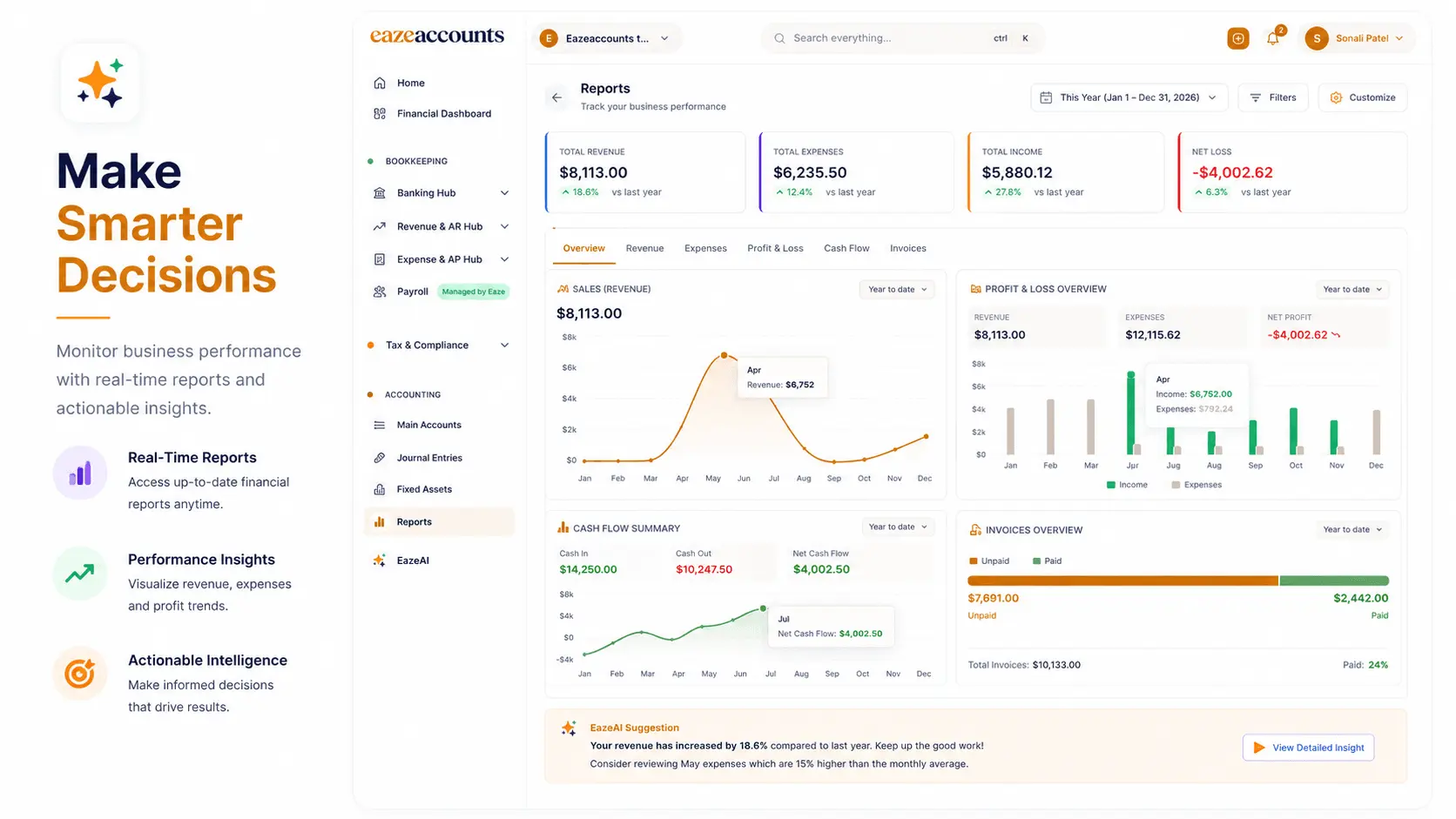Viewport: 1456px width, 819px height.
Task: Open the Eazeaccounts company switcher dropdown
Action: (x=606, y=38)
